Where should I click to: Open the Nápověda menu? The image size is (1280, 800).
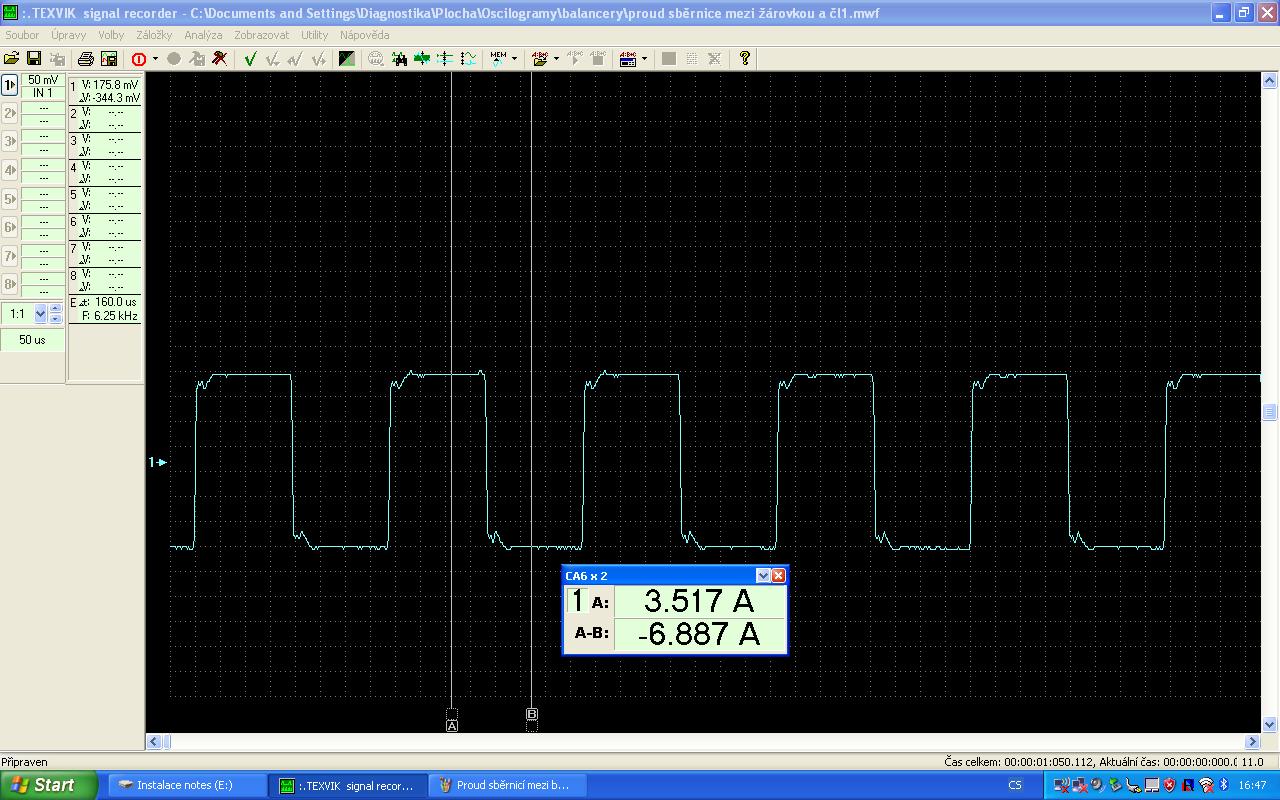pos(365,35)
